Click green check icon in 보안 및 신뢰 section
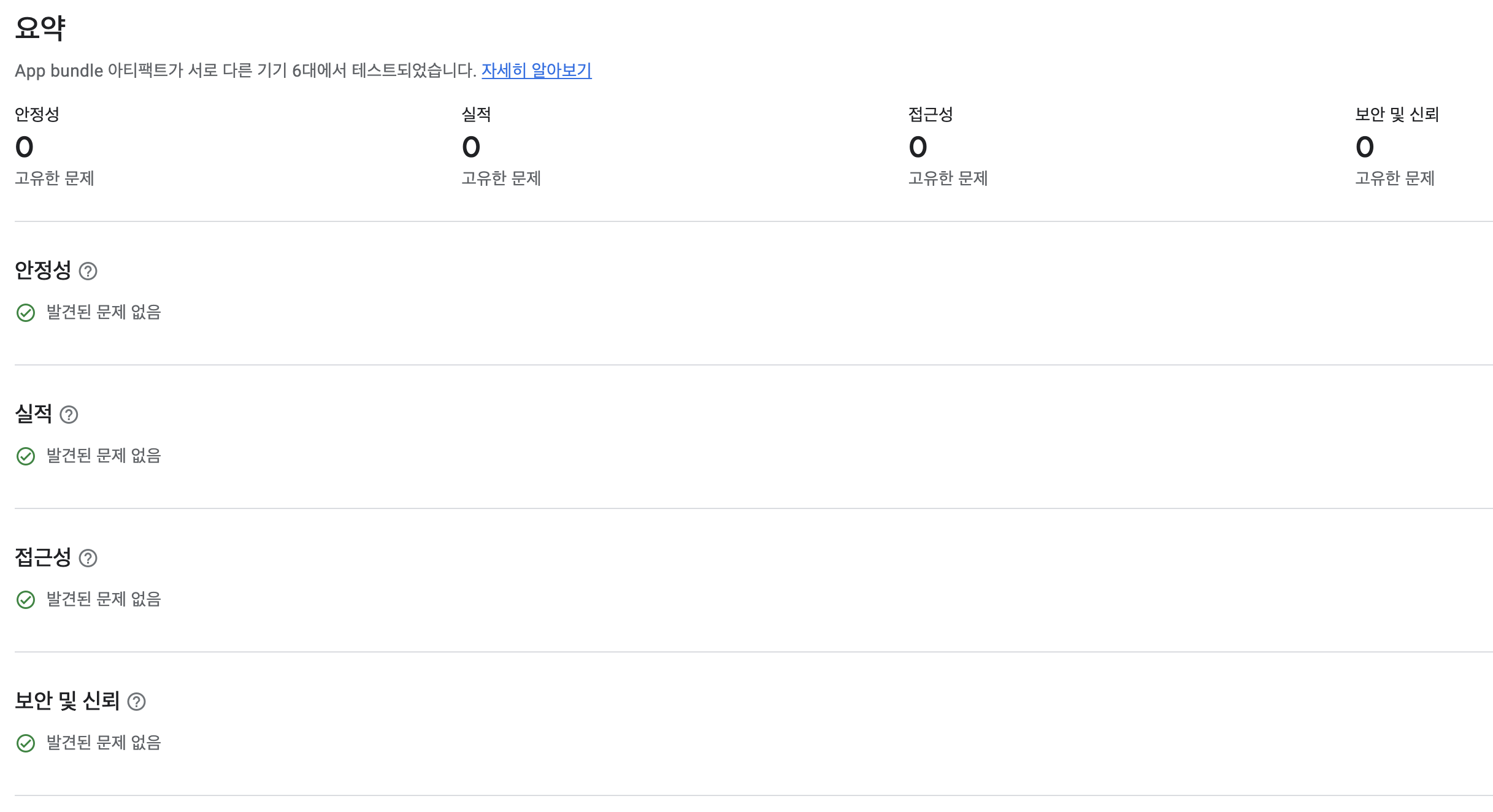Image resolution: width=1493 pixels, height=812 pixels. click(x=26, y=743)
